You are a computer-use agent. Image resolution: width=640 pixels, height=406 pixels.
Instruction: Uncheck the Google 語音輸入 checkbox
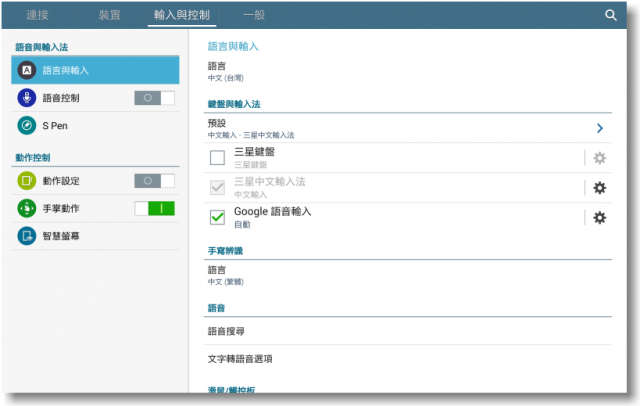[217, 217]
